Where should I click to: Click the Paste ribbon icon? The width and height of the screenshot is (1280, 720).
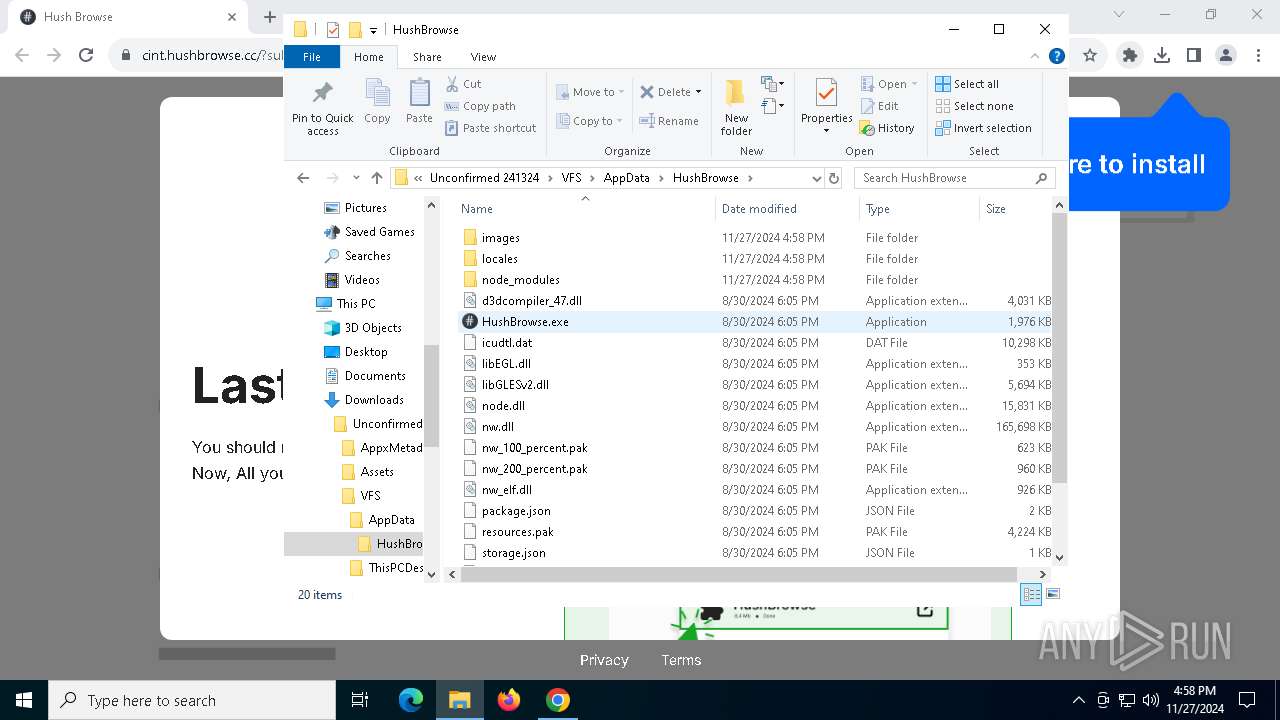coord(419,101)
